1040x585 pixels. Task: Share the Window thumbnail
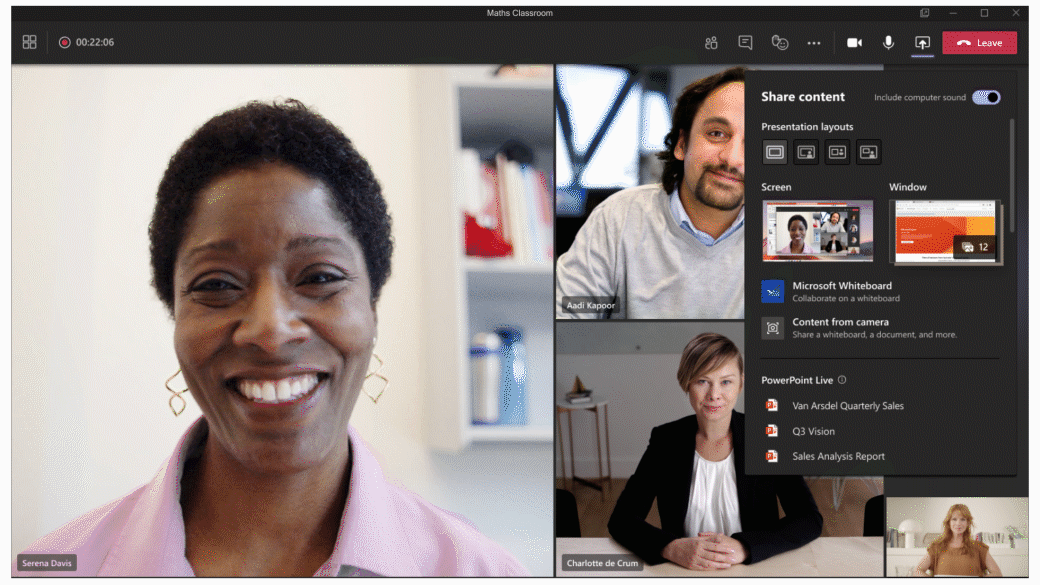coord(945,232)
